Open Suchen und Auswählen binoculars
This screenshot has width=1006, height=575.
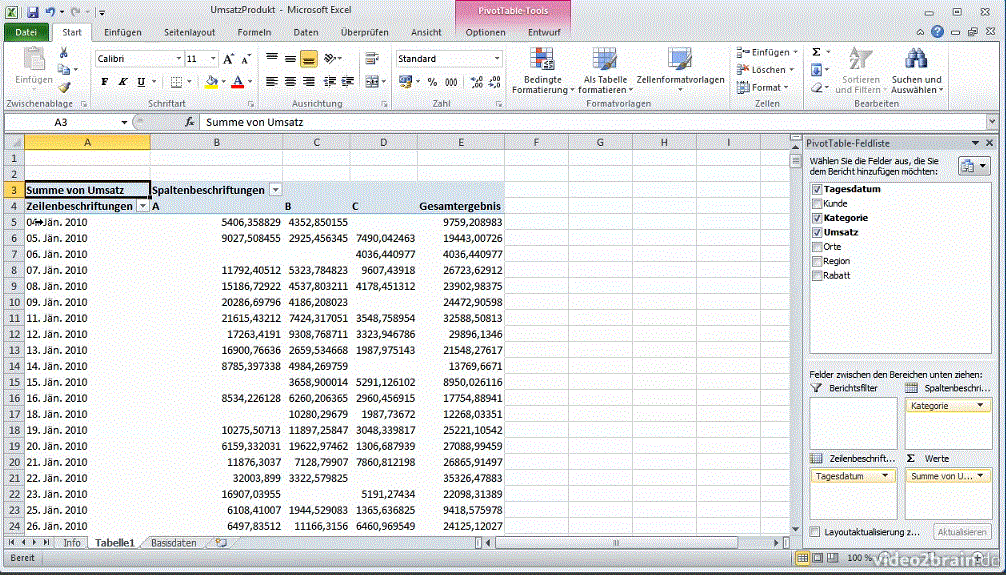(917, 71)
